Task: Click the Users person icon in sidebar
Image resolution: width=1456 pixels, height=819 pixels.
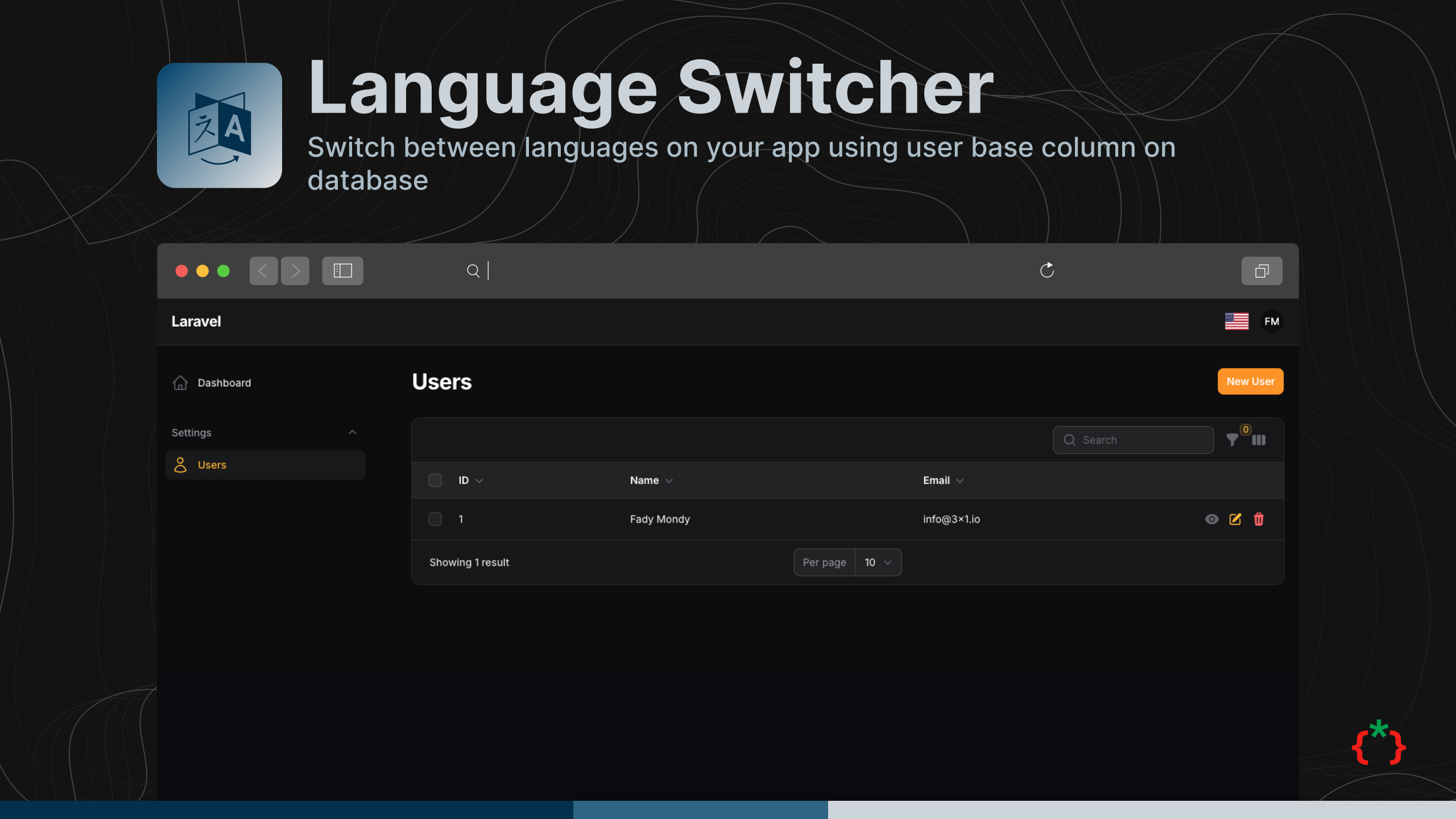Action: click(181, 464)
